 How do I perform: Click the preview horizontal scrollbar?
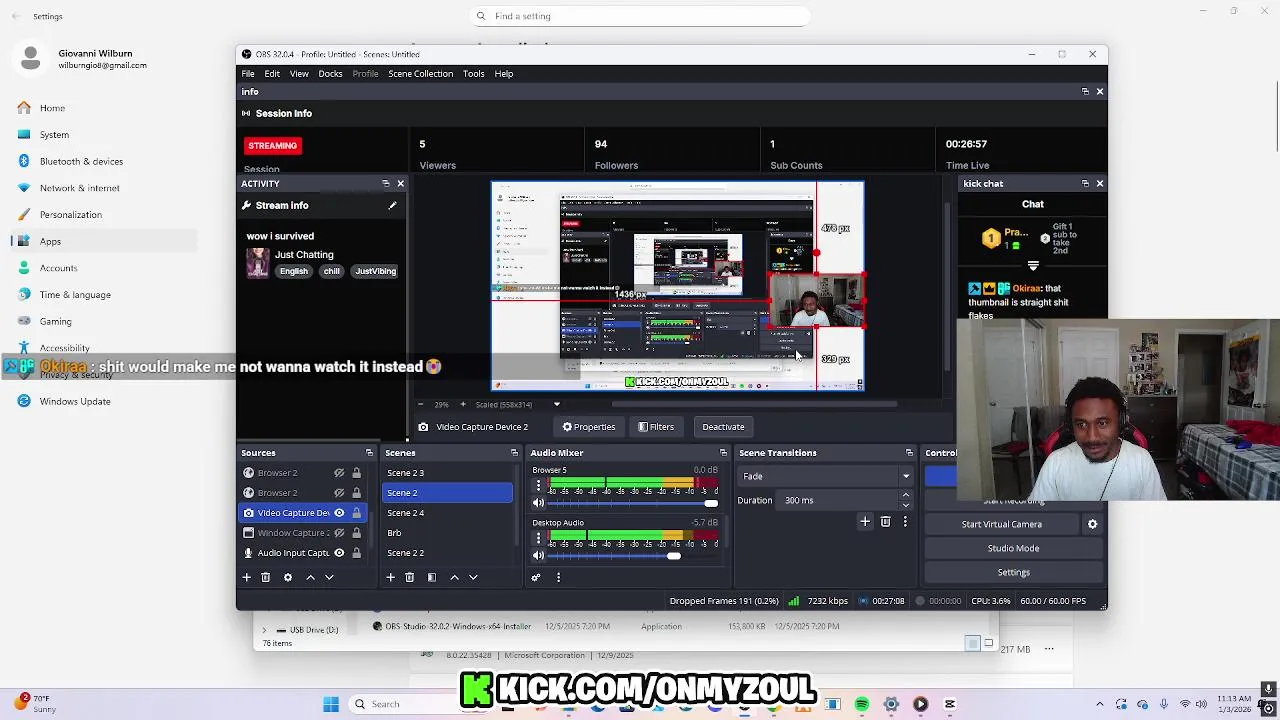click(x=754, y=405)
